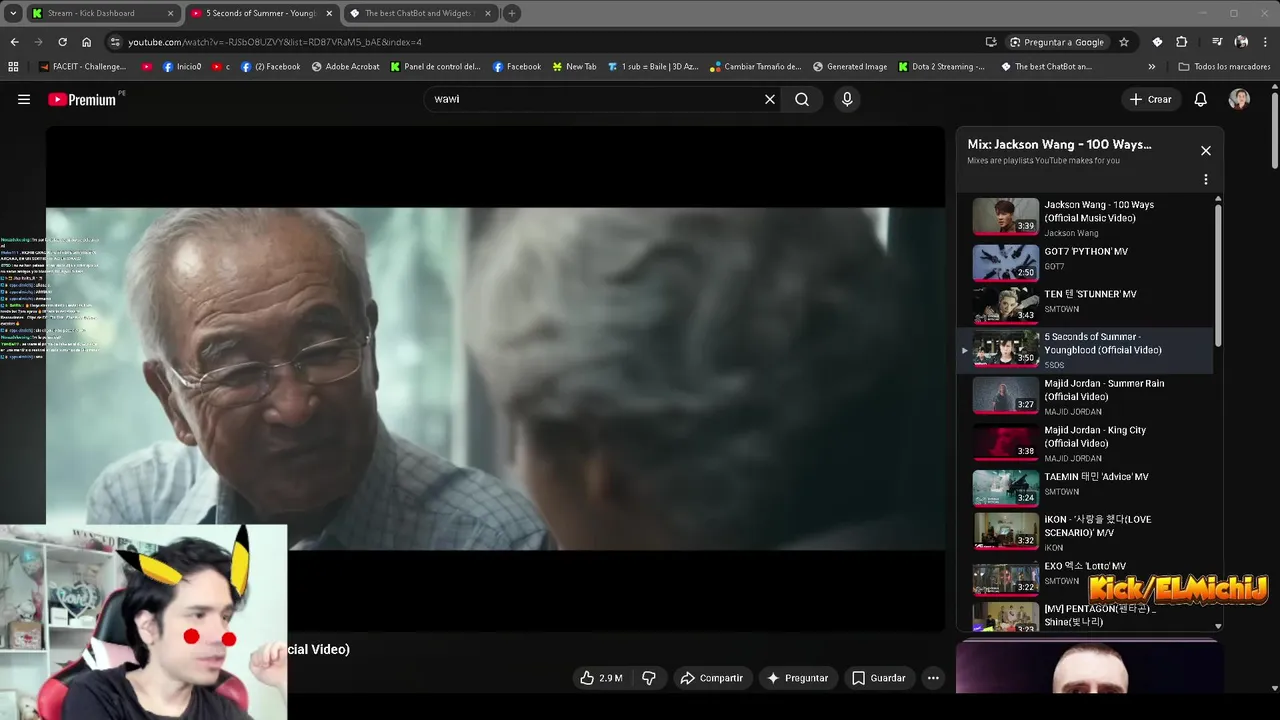
Task: Click the Preguntar button below video
Action: [x=797, y=678]
